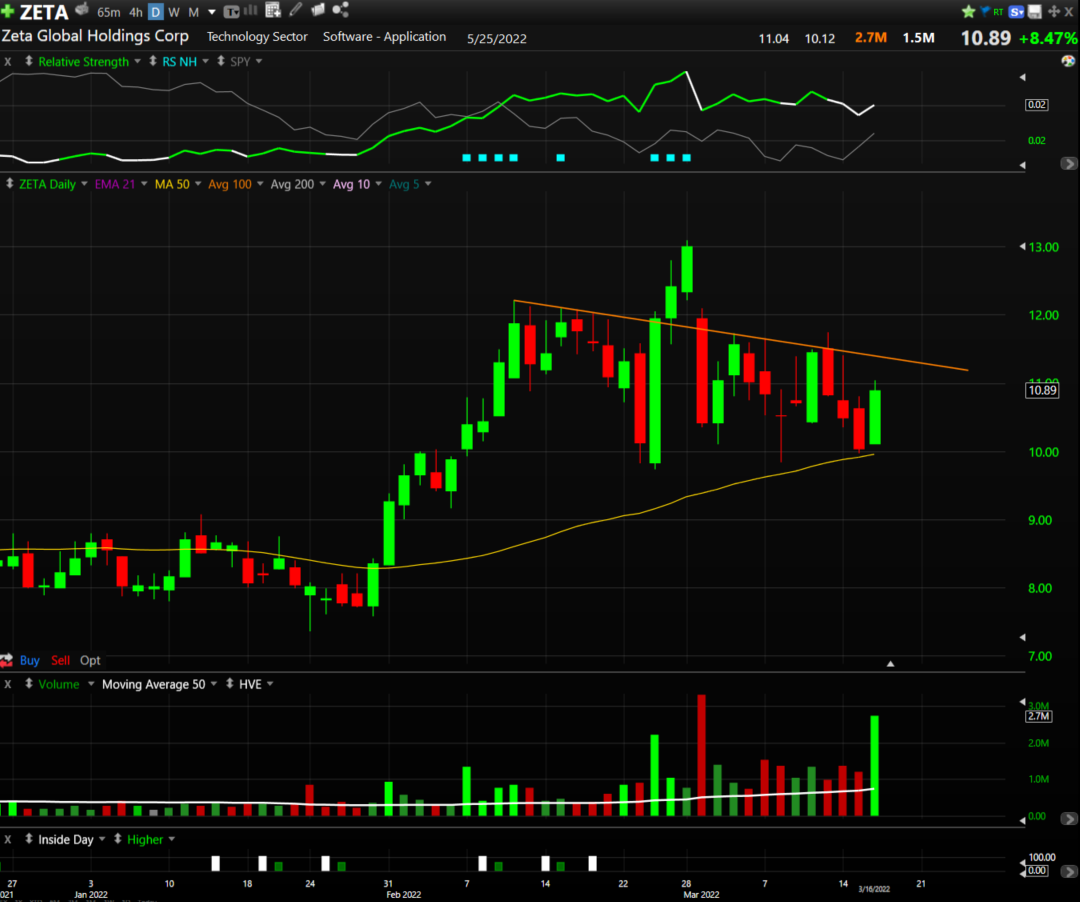The height and width of the screenshot is (902, 1080).
Task: Close the Volume pane with X
Action: click(8, 684)
